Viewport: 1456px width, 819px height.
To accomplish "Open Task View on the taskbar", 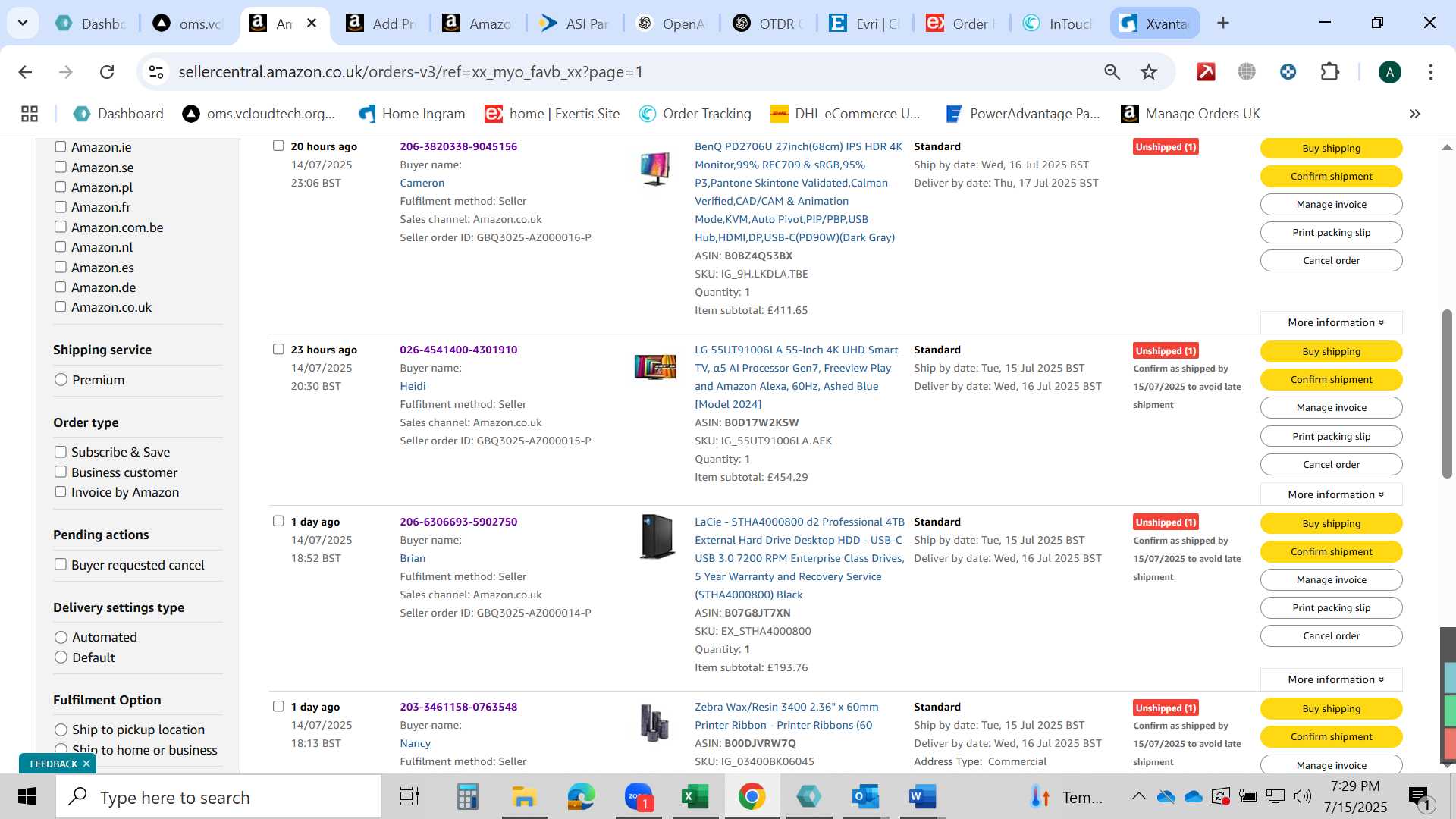I will click(409, 797).
